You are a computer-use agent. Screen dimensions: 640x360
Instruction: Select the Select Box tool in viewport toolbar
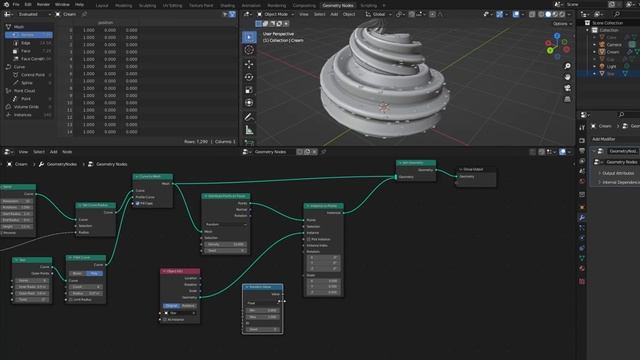click(249, 37)
